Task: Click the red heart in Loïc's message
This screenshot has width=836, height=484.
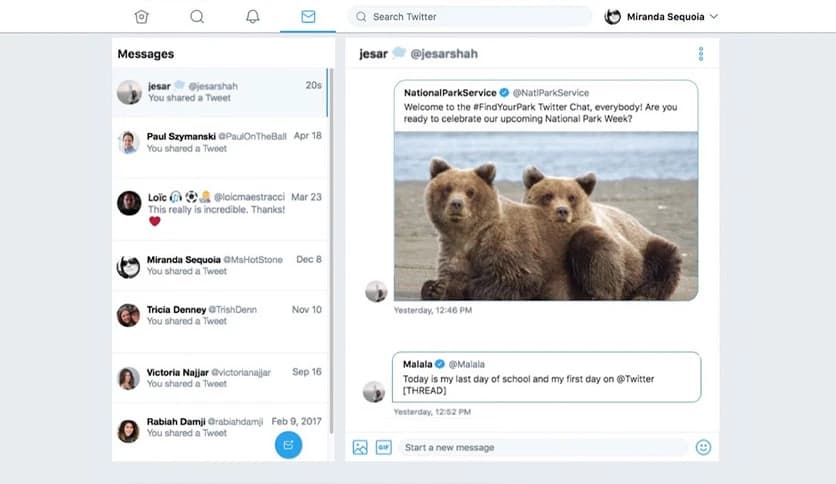Action: coord(155,221)
